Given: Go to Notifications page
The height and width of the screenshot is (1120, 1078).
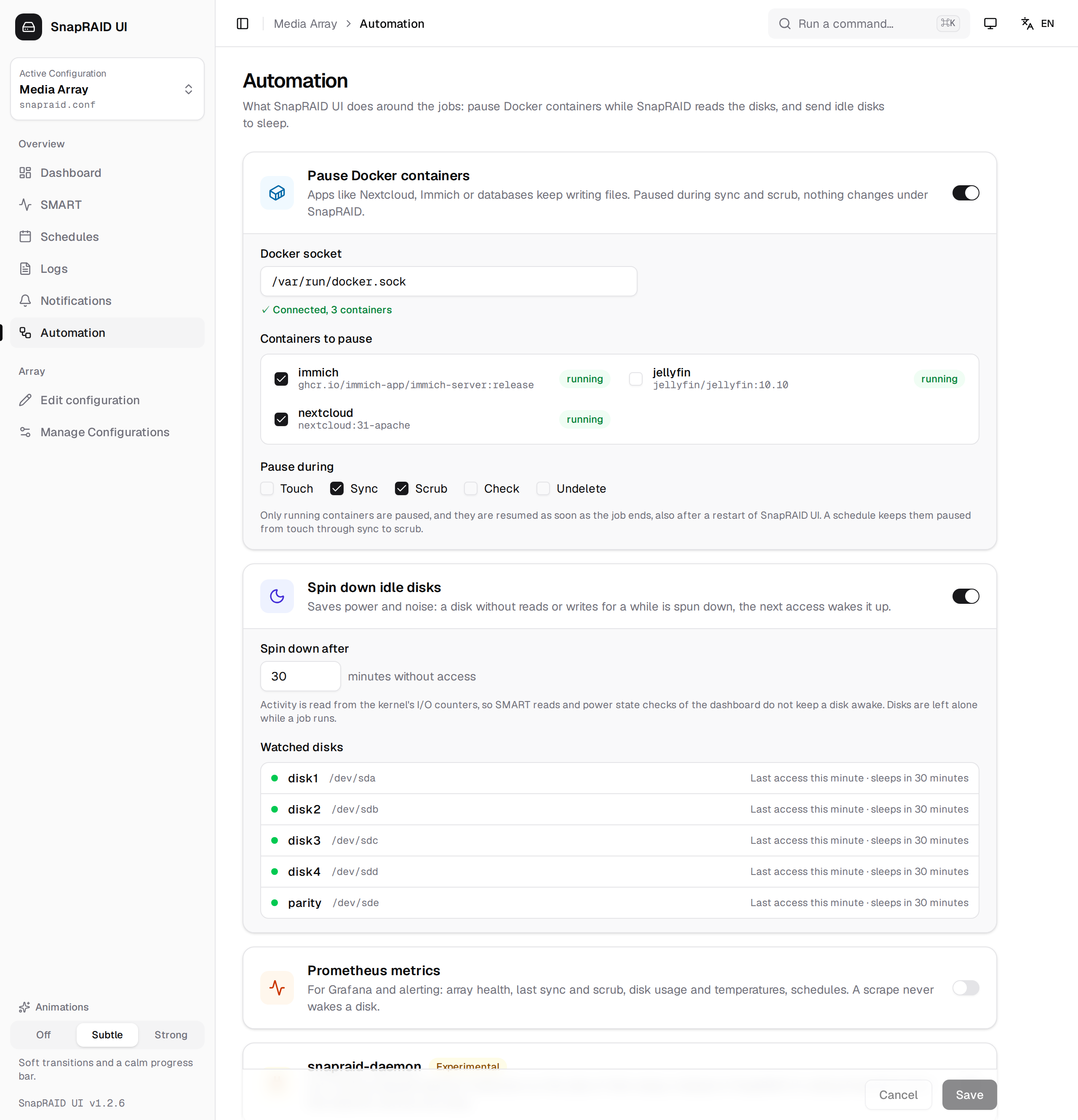Looking at the screenshot, I should [x=107, y=301].
